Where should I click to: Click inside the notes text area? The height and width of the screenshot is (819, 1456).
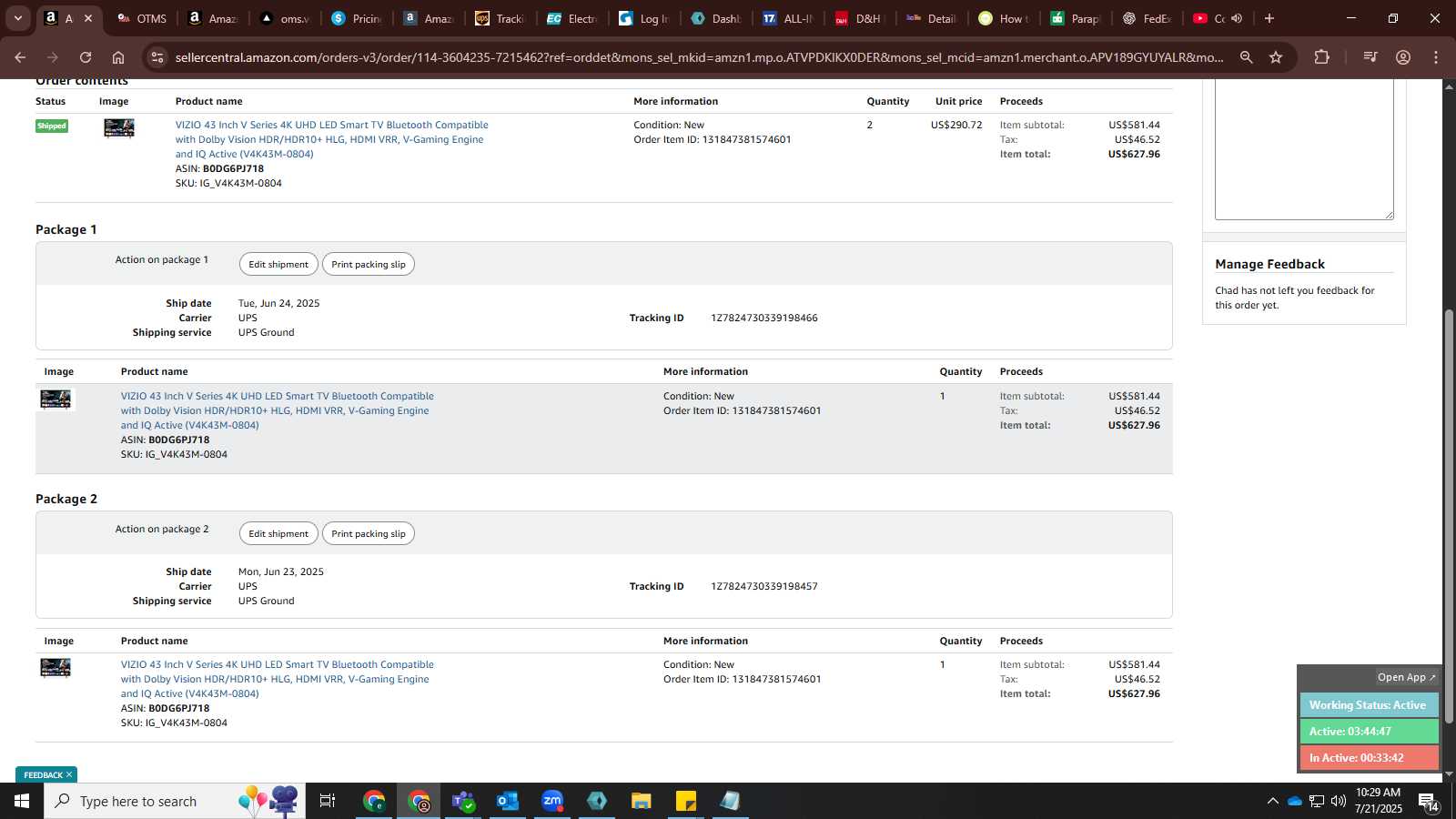[1304, 148]
